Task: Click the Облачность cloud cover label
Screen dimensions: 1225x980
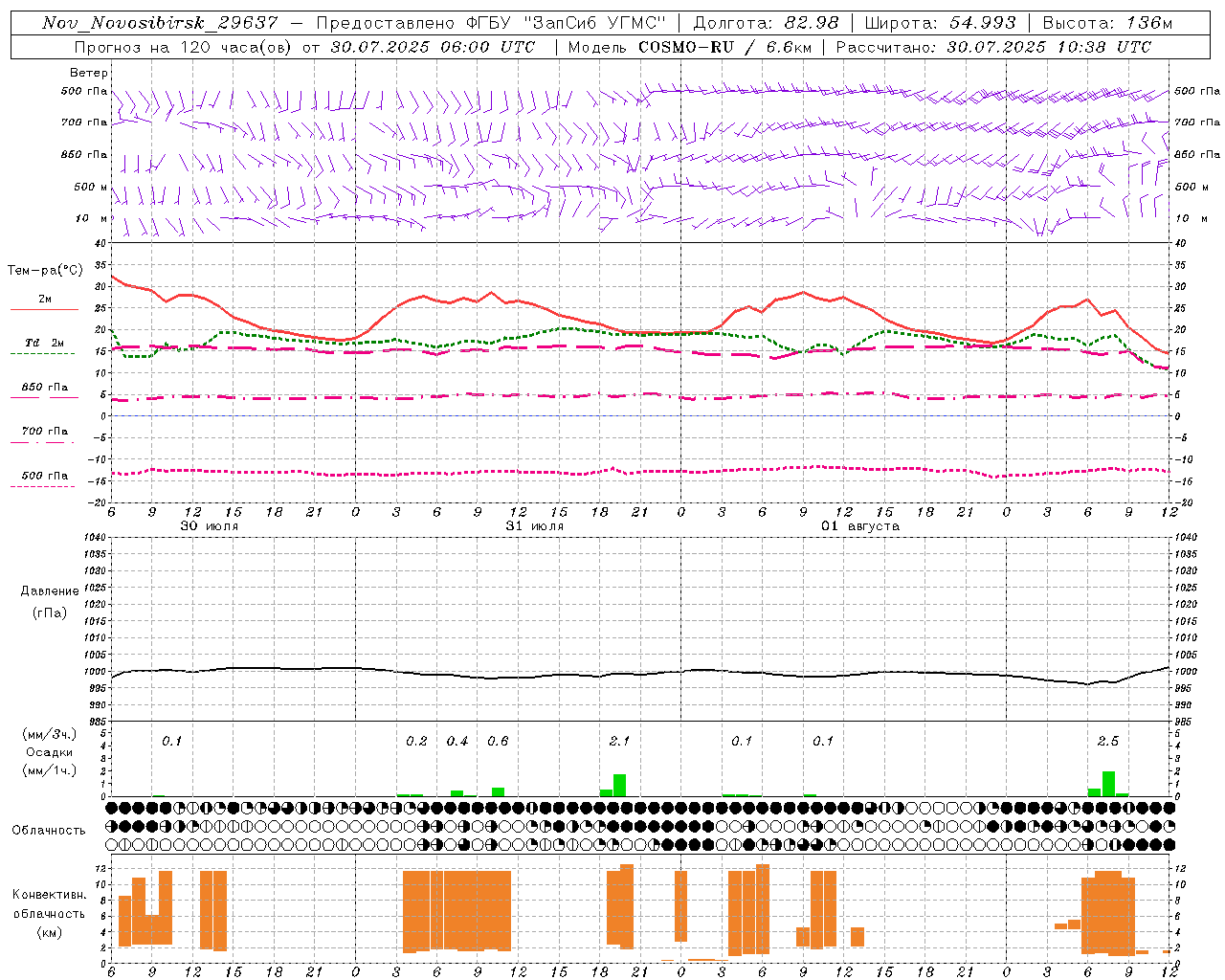Action: click(49, 830)
